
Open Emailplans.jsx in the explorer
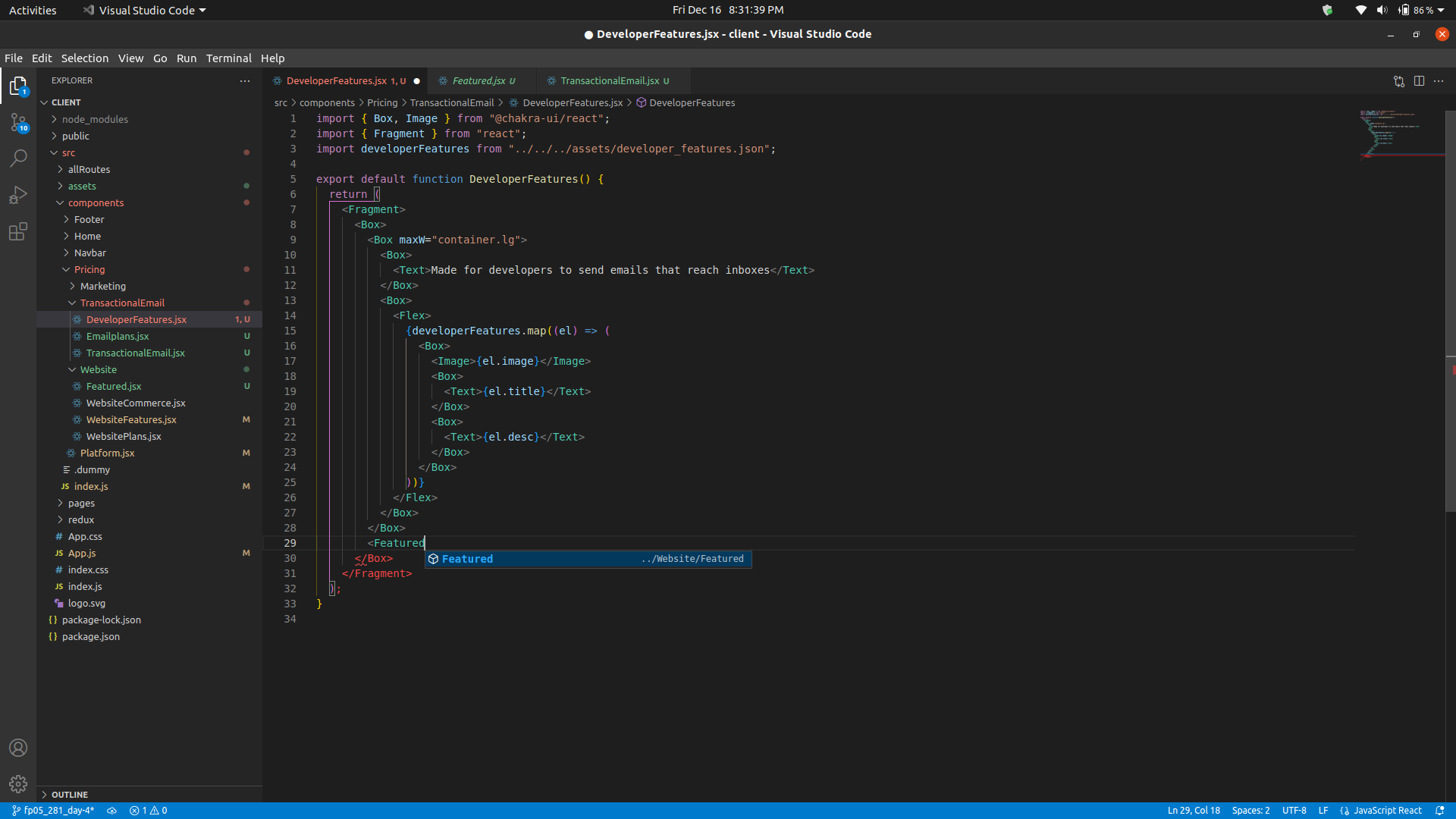(x=118, y=336)
